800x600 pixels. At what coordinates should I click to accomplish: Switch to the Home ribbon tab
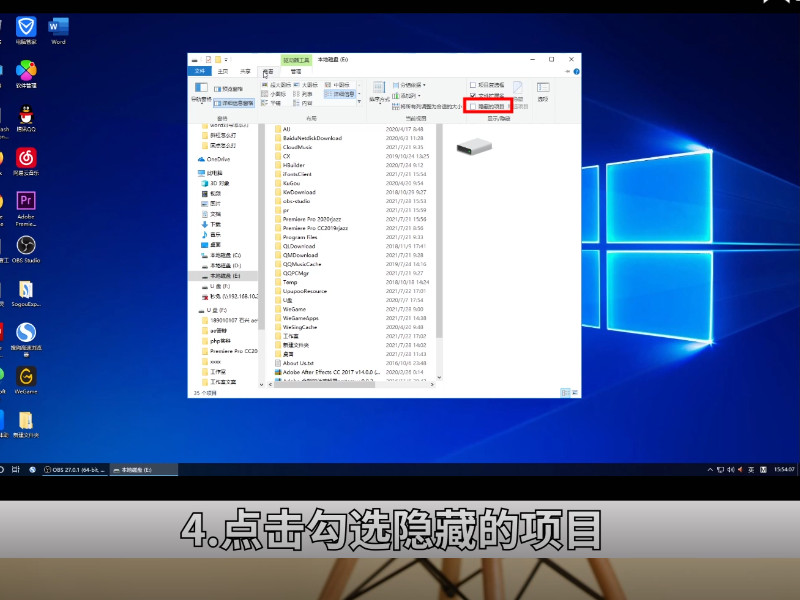point(223,71)
